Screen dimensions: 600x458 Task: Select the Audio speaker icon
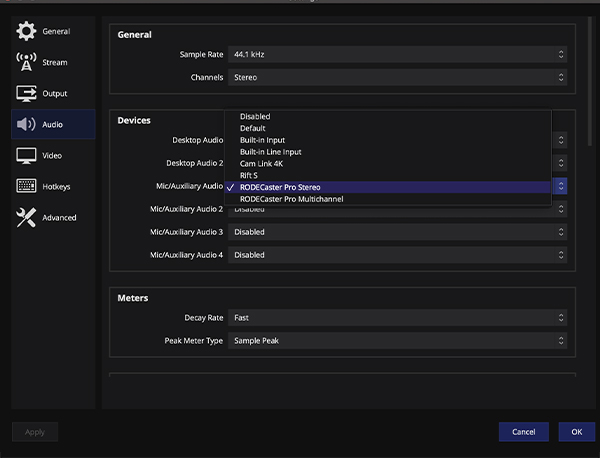(x=26, y=124)
